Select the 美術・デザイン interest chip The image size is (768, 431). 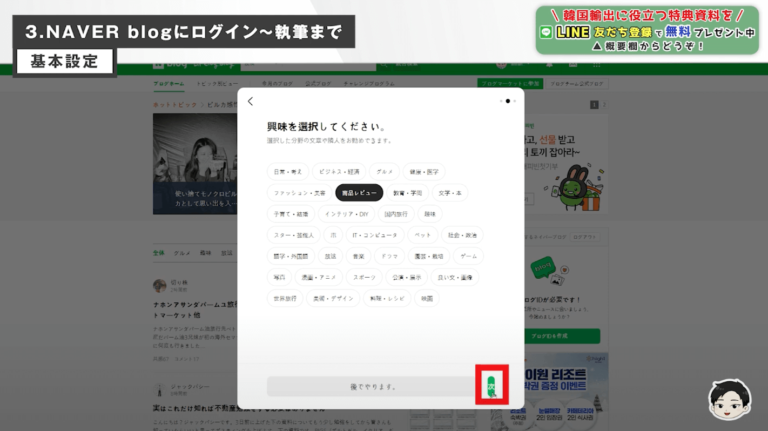pos(333,298)
